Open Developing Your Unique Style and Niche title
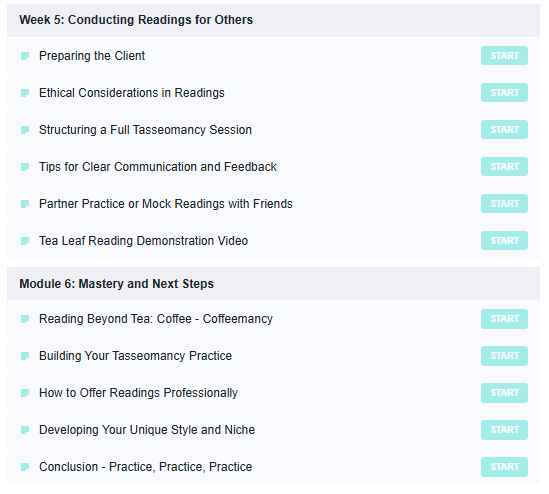This screenshot has width=549, height=494. 147,430
